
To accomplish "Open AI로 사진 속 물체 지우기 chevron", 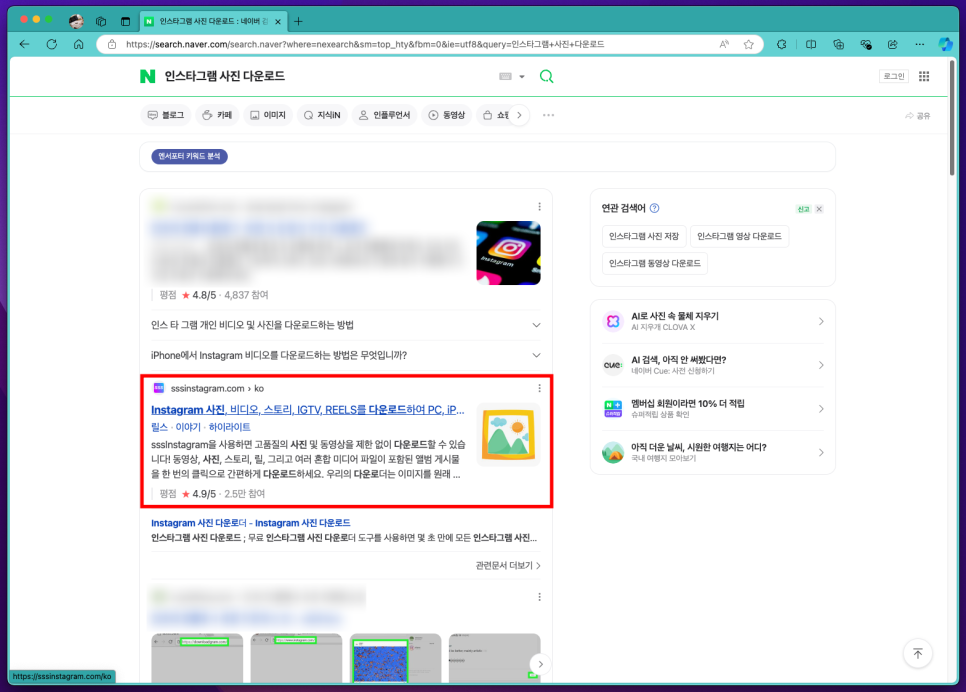I will coord(821,322).
